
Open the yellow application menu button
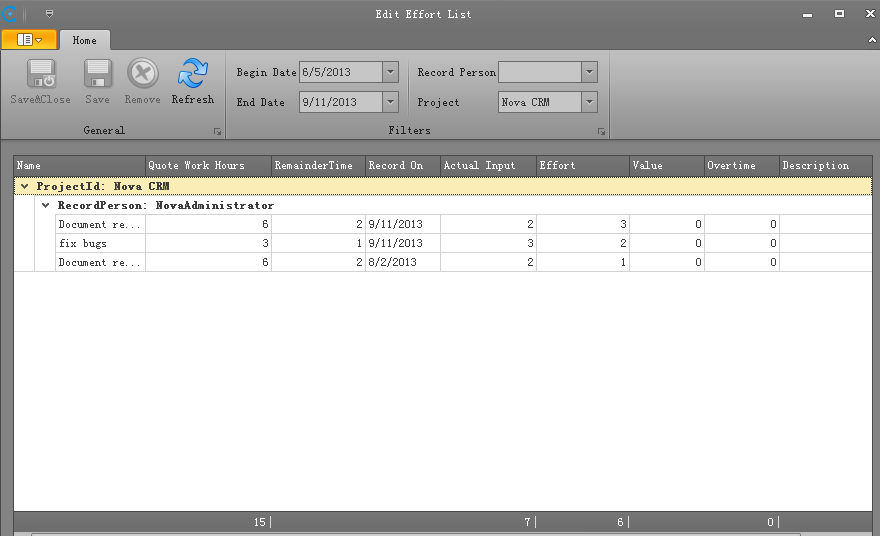click(x=29, y=40)
